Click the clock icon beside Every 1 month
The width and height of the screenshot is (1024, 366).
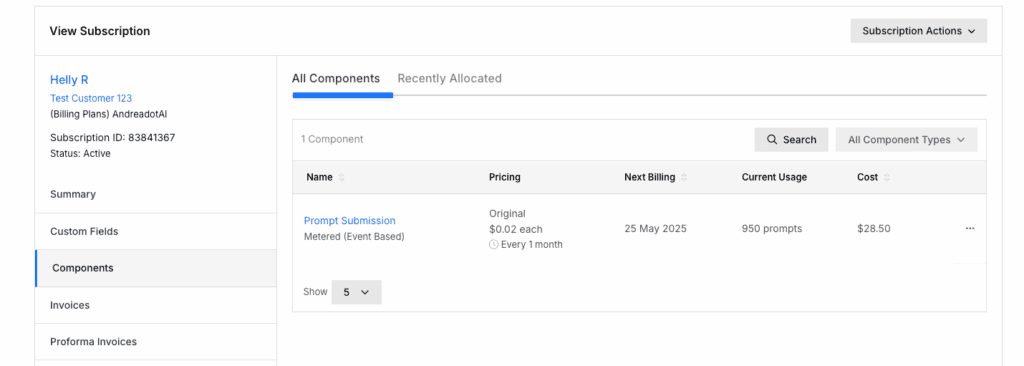(494, 244)
